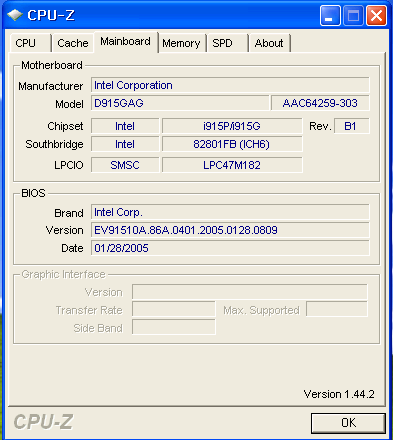Viewport: 393px width, 440px height.
Task: Click the Manufacturer field showing Intel Corporation
Action: [230, 85]
